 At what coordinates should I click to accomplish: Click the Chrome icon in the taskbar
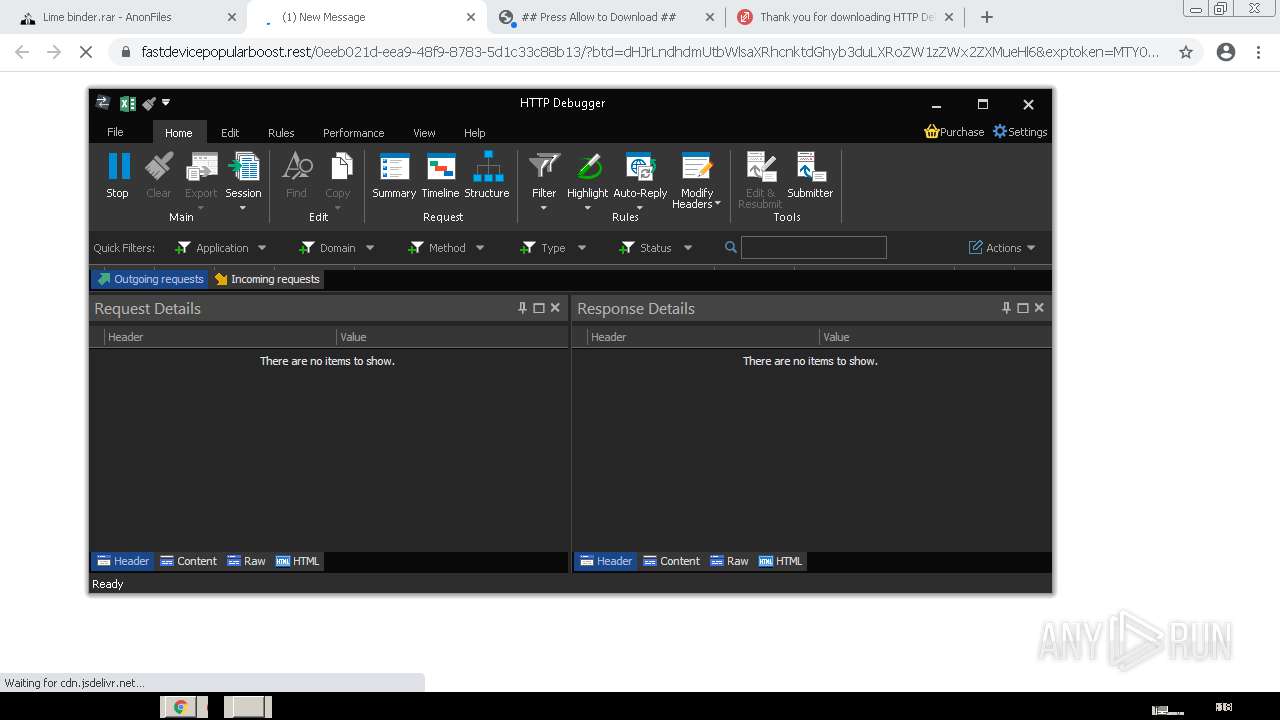(x=181, y=707)
